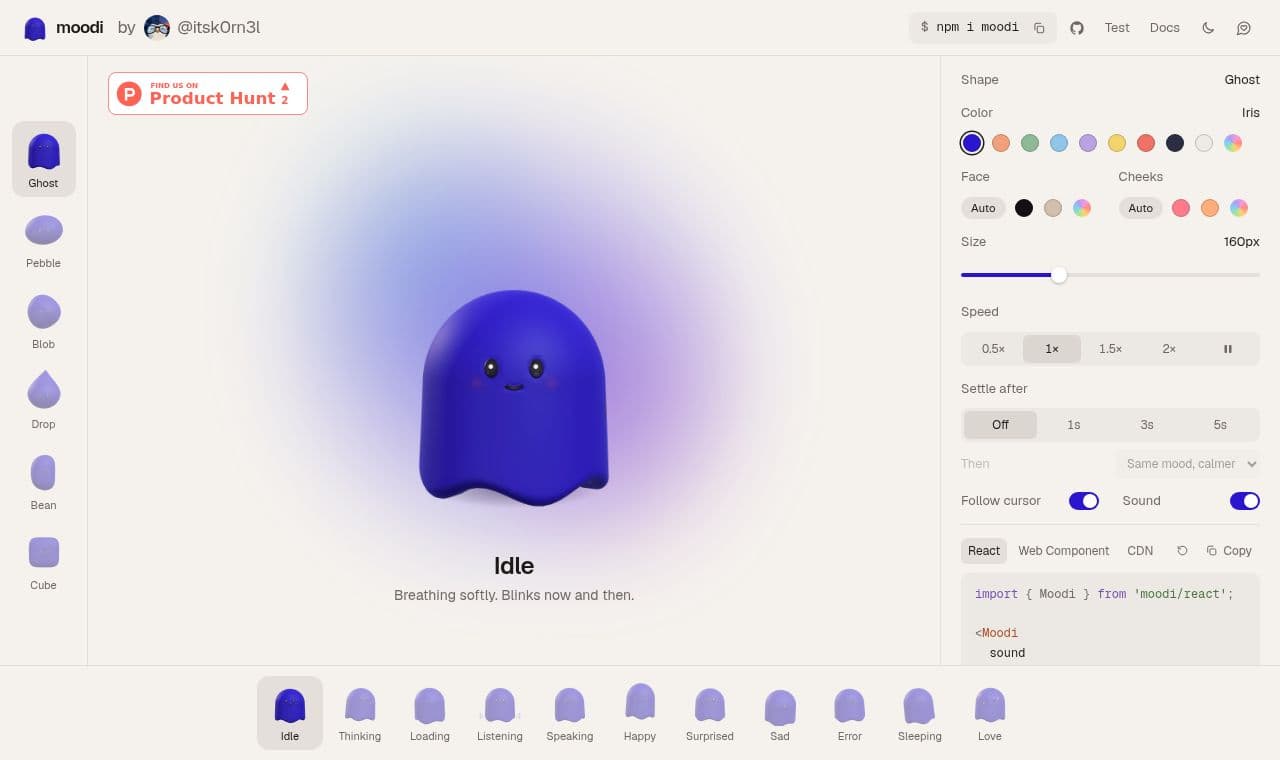Pick the Sleeping mood
Viewport: 1280px width, 760px height.
(x=920, y=713)
